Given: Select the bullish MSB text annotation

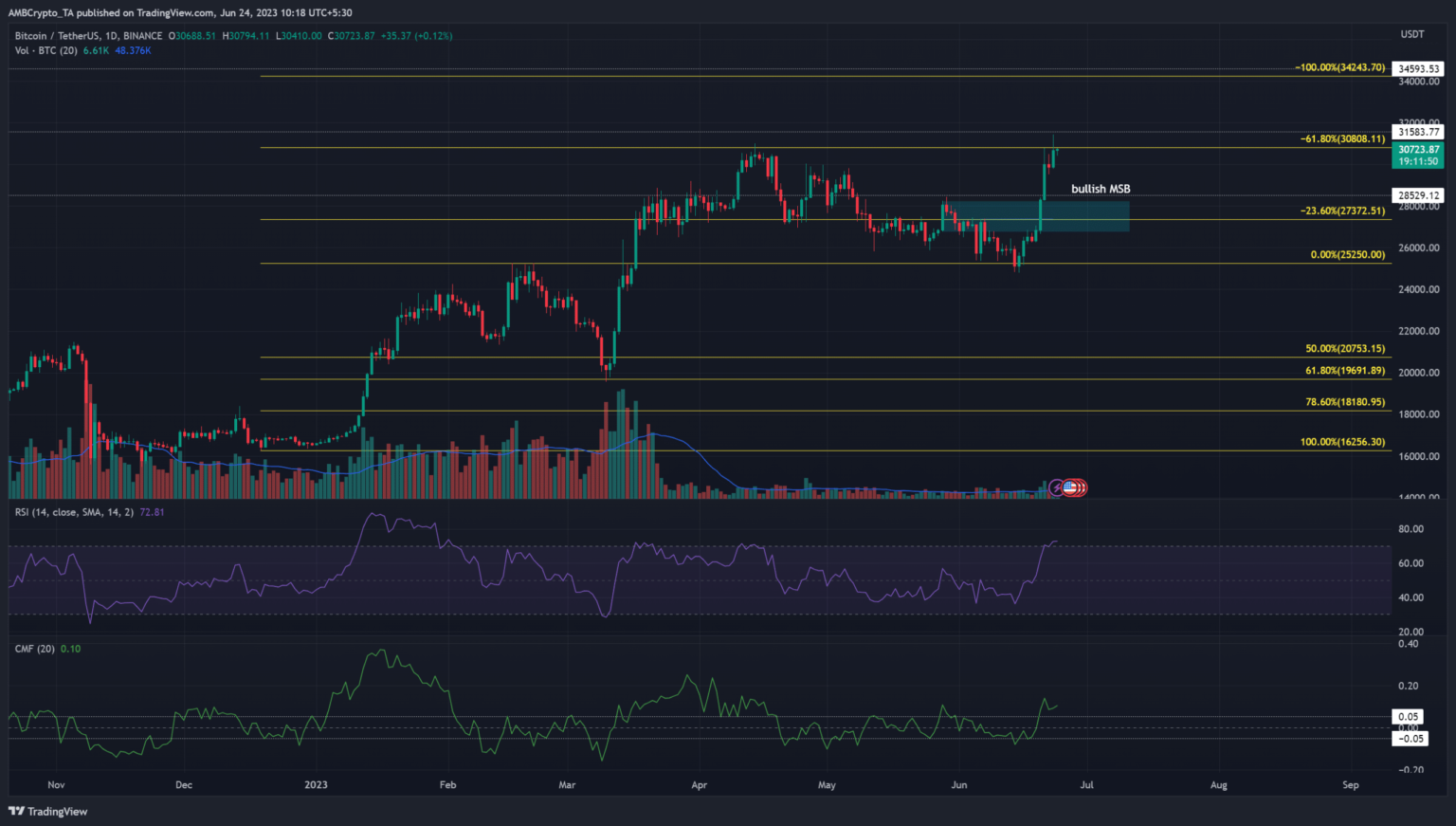Looking at the screenshot, I should 1100,189.
